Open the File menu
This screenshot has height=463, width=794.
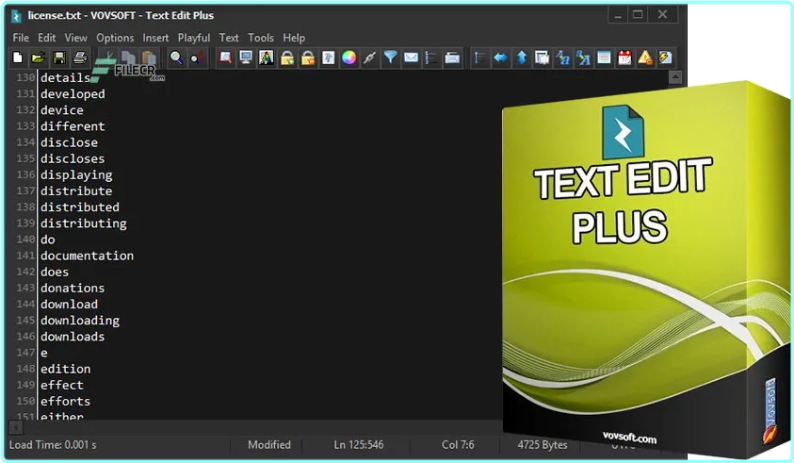coord(21,38)
